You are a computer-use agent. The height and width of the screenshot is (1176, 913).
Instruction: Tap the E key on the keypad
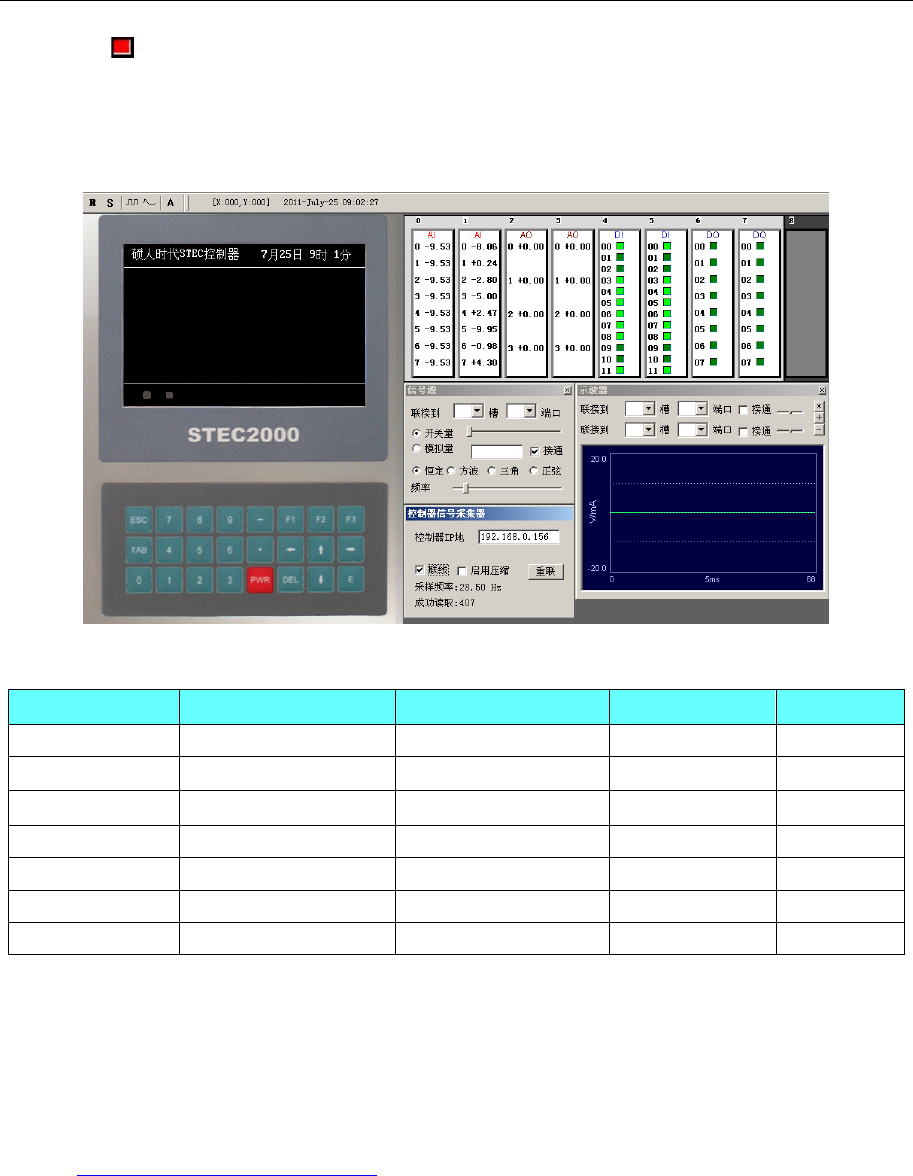pos(350,580)
